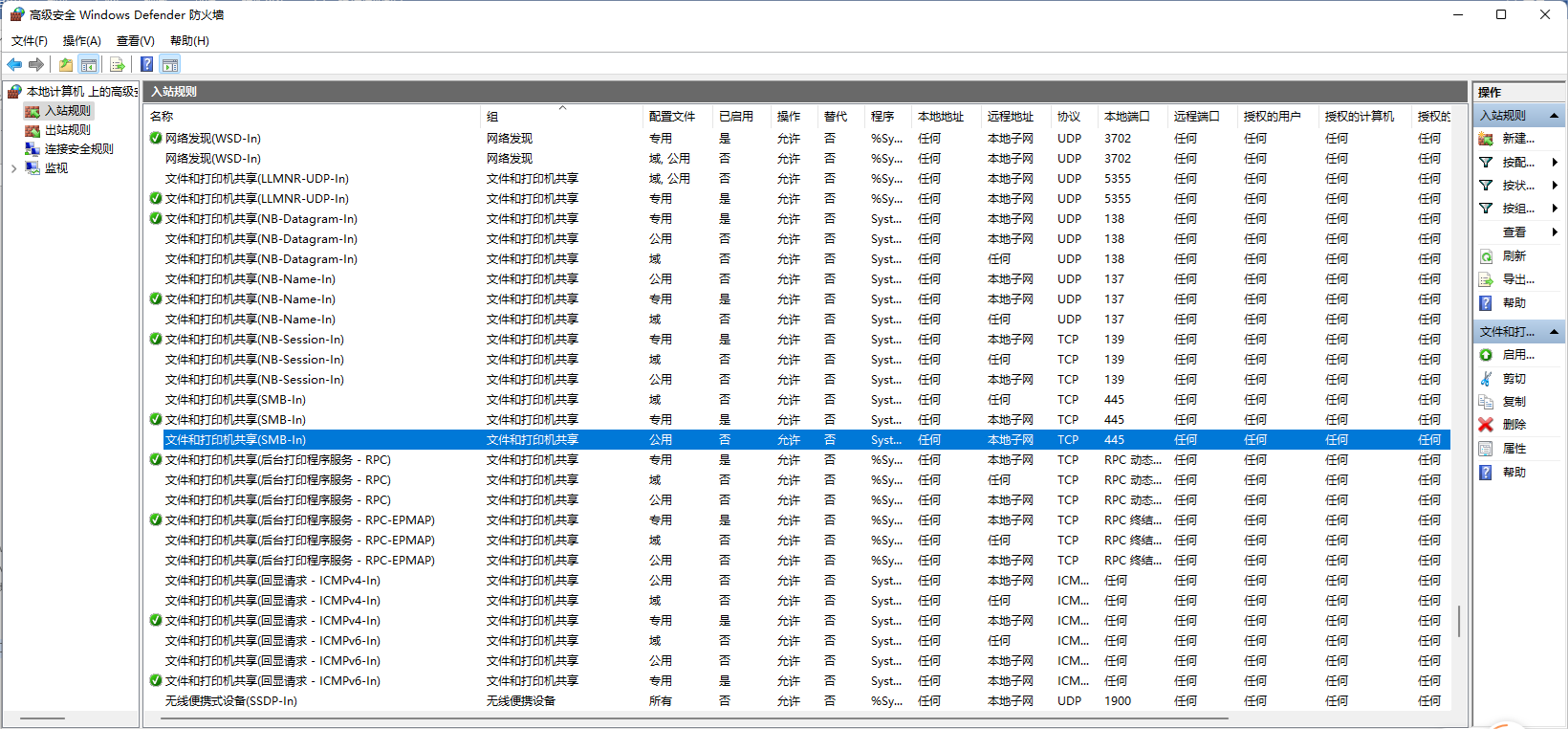Open the 文件(F) menu
This screenshot has height=729, width=1568.
(x=30, y=40)
